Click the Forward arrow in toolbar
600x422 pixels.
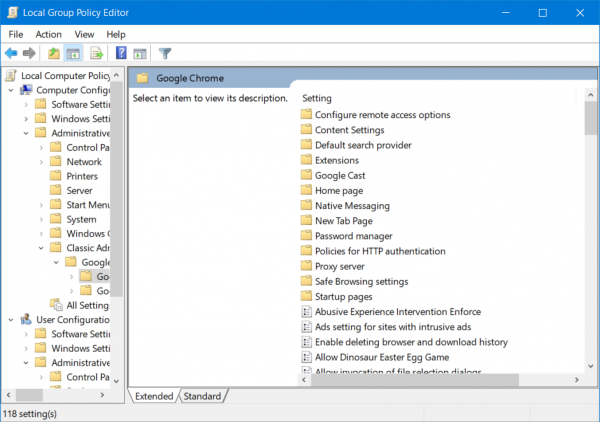pyautogui.click(x=29, y=53)
